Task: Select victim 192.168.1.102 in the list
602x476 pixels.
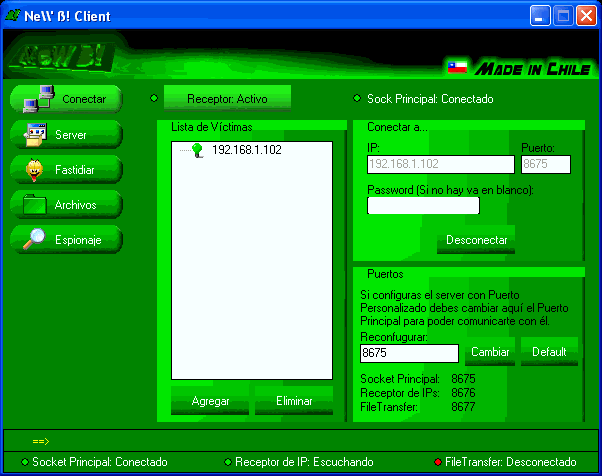Action: click(246, 150)
